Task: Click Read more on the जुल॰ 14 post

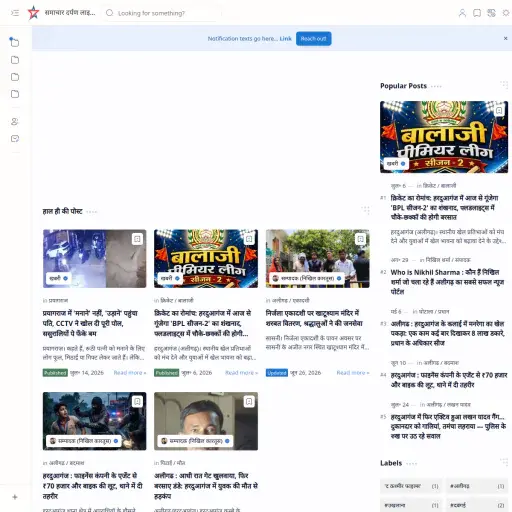Action: (130, 373)
